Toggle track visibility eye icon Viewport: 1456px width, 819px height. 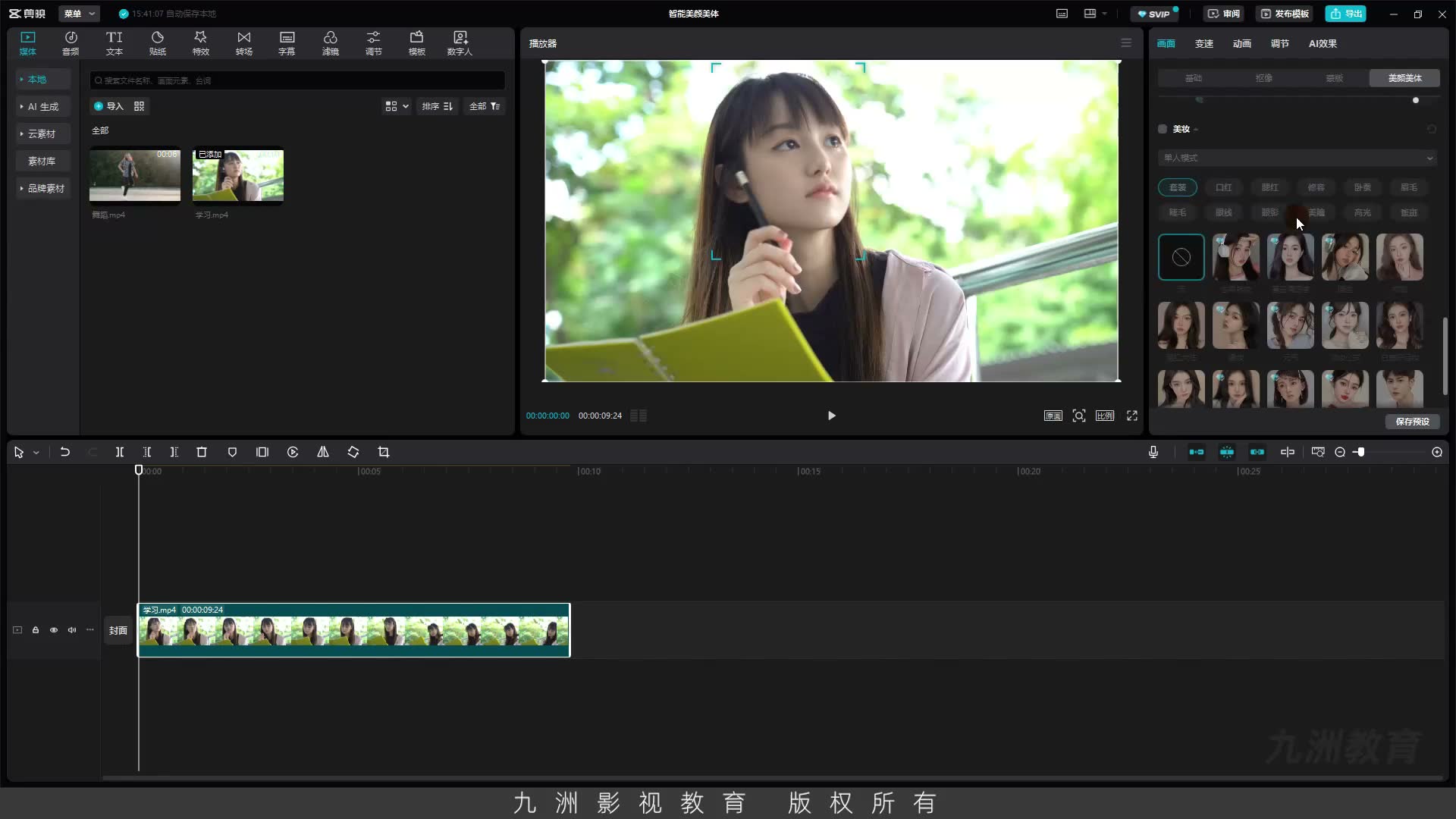(54, 630)
